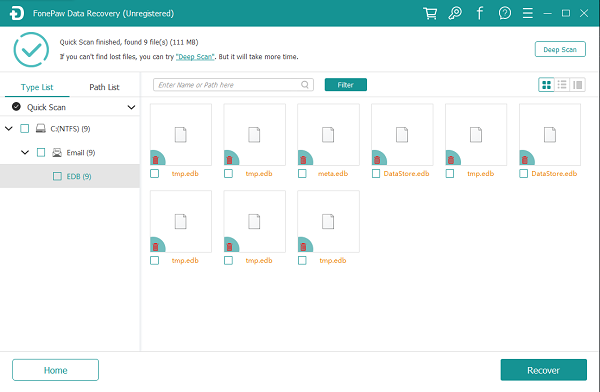Click the meta.edb file name

tap(333, 174)
